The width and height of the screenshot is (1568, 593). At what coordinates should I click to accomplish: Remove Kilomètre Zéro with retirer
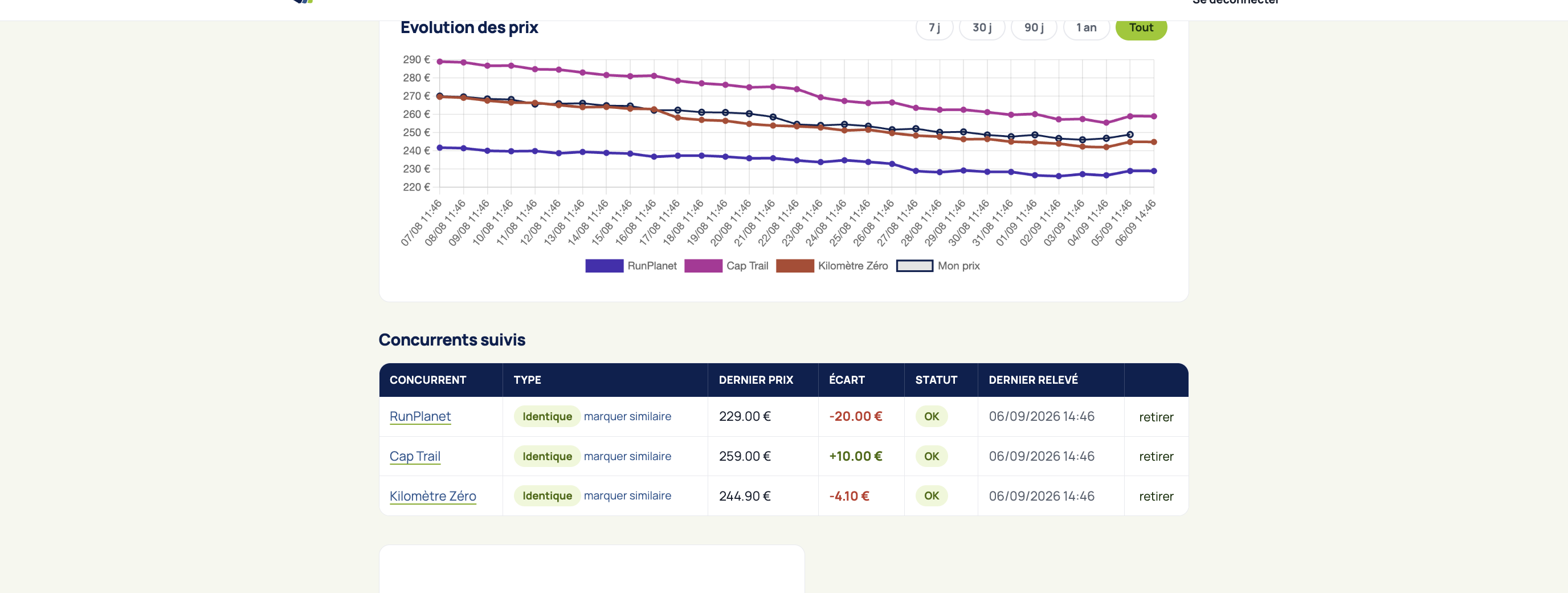1156,496
